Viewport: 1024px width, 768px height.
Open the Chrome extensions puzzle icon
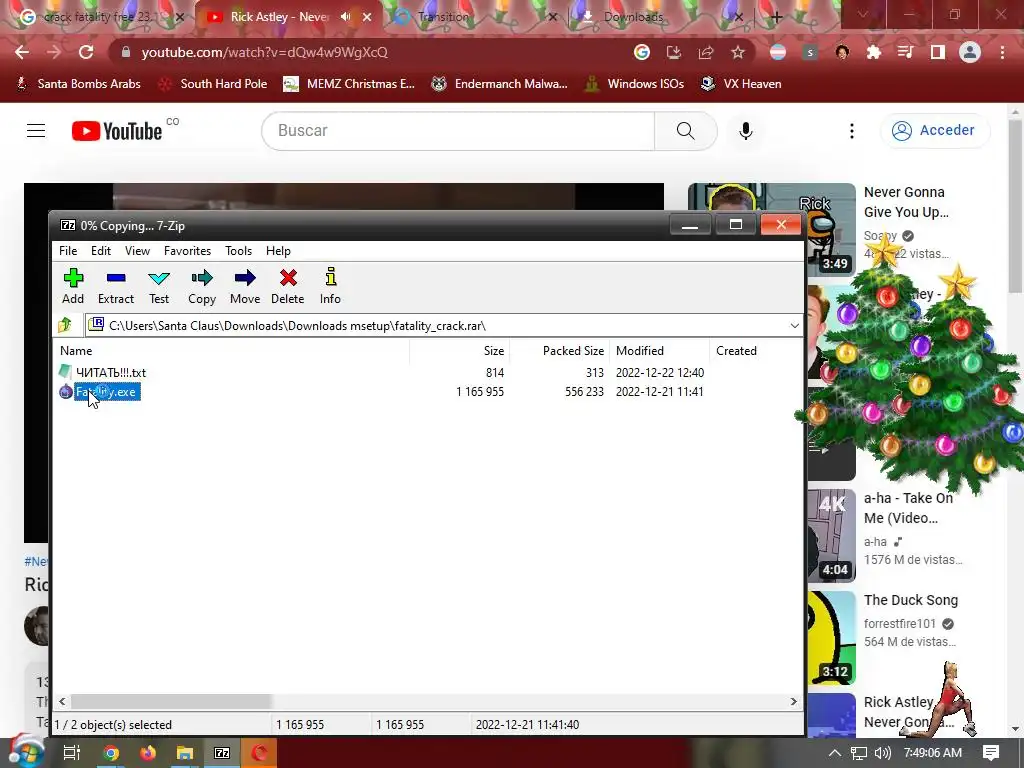click(x=874, y=52)
